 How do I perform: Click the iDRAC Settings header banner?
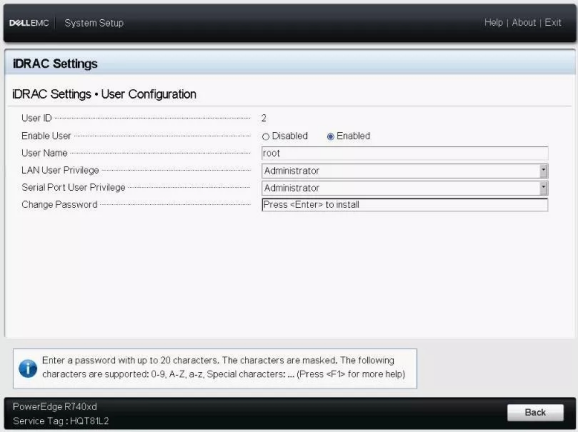290,63
